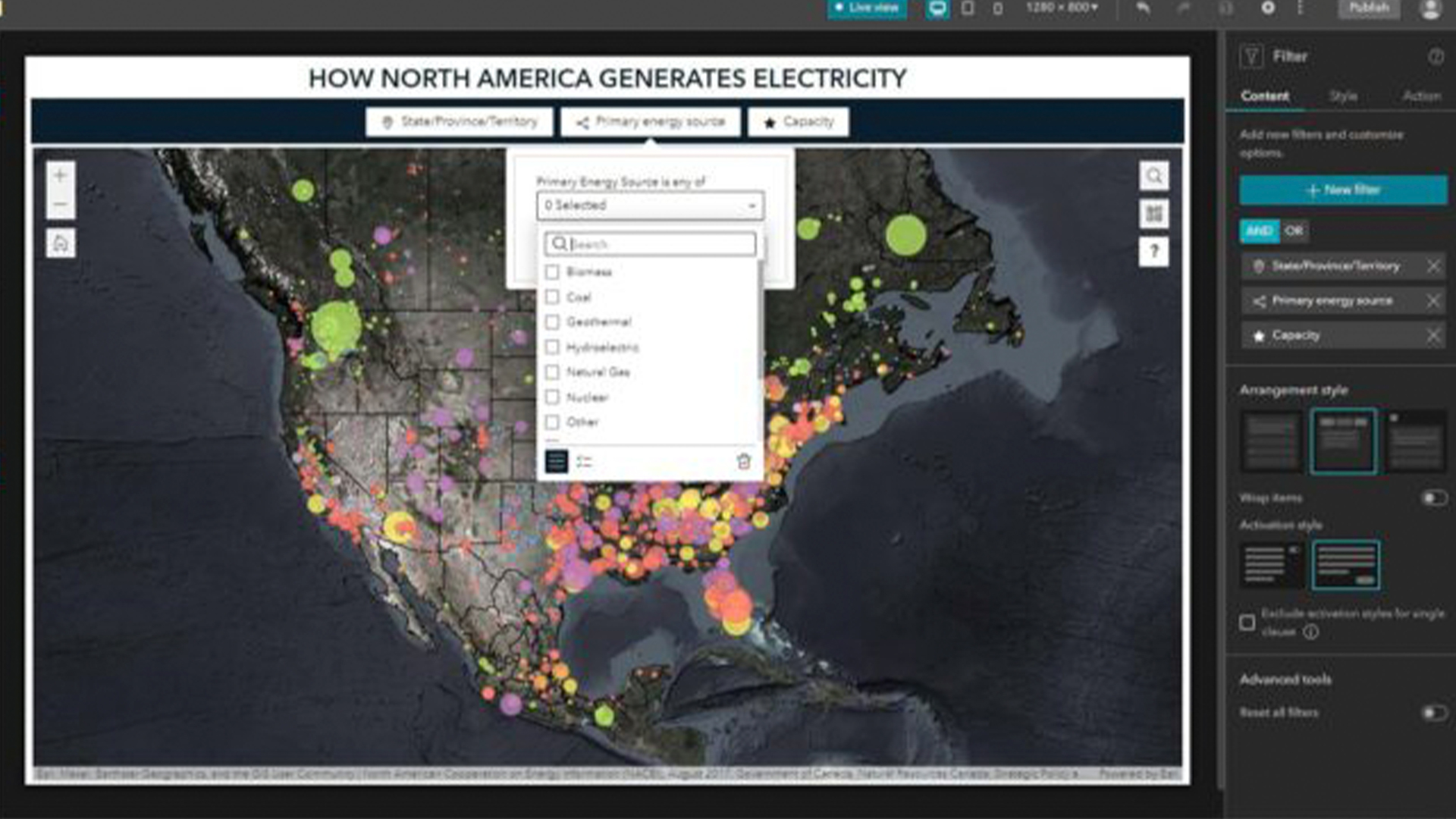Switch to the Action tab

pos(1421,96)
